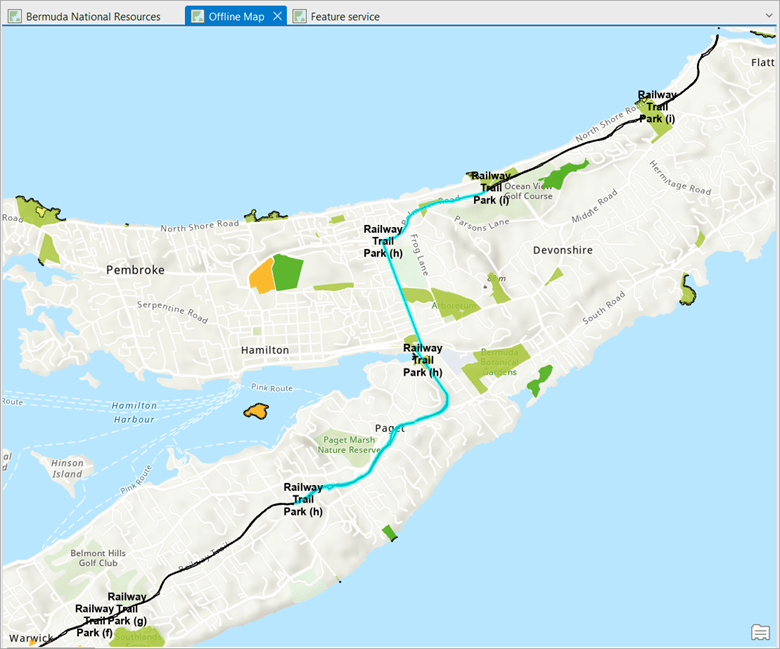Click the Feature service tab's map icon
780x649 pixels.
tap(299, 16)
